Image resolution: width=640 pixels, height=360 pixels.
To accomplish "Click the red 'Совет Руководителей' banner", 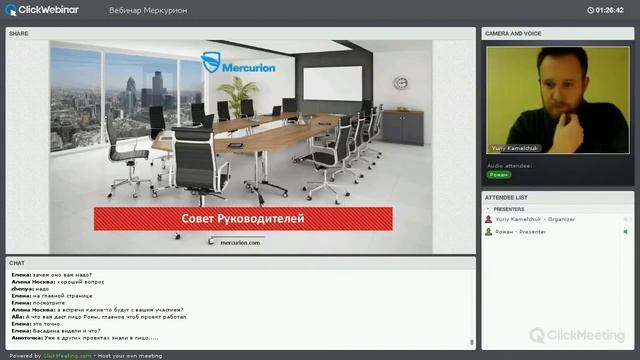I will click(x=243, y=219).
